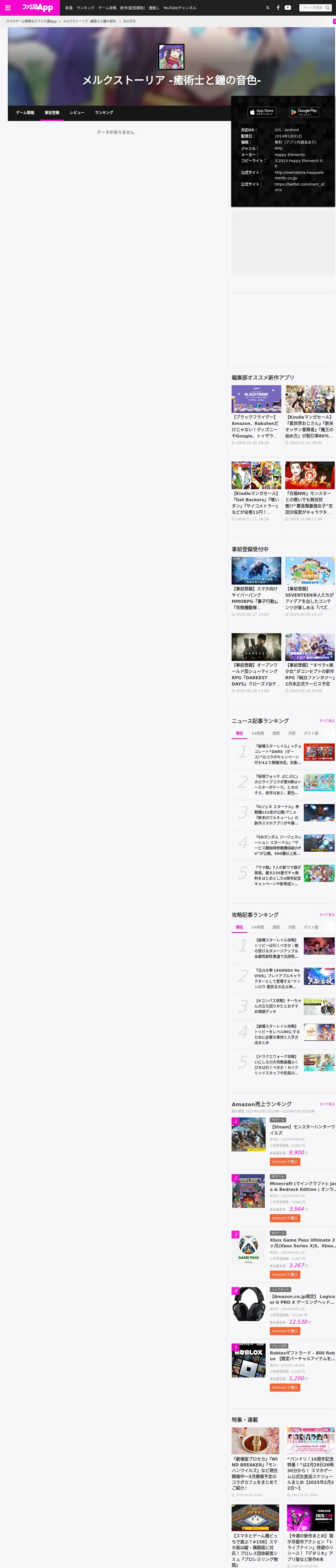Click the search magnifier icon
Screen dimensions: 336x1568
pos(327,8)
